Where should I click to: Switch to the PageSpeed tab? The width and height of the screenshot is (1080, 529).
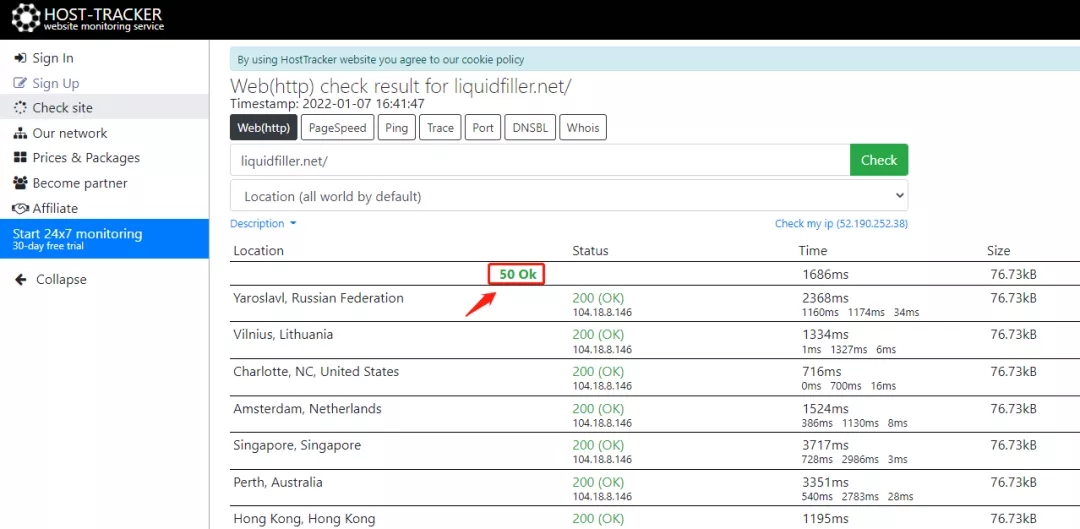(338, 127)
